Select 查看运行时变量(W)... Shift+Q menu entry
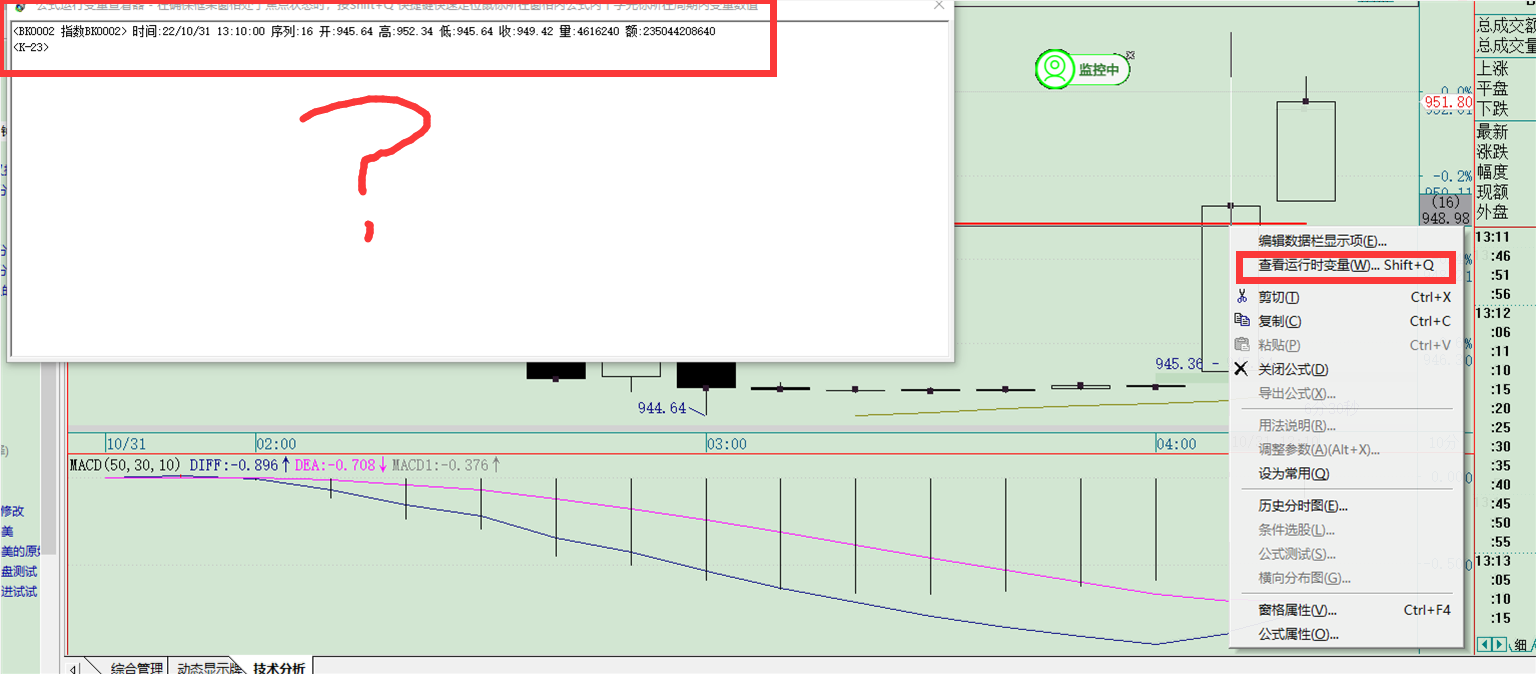This screenshot has height=674, width=1536. tap(1345, 265)
